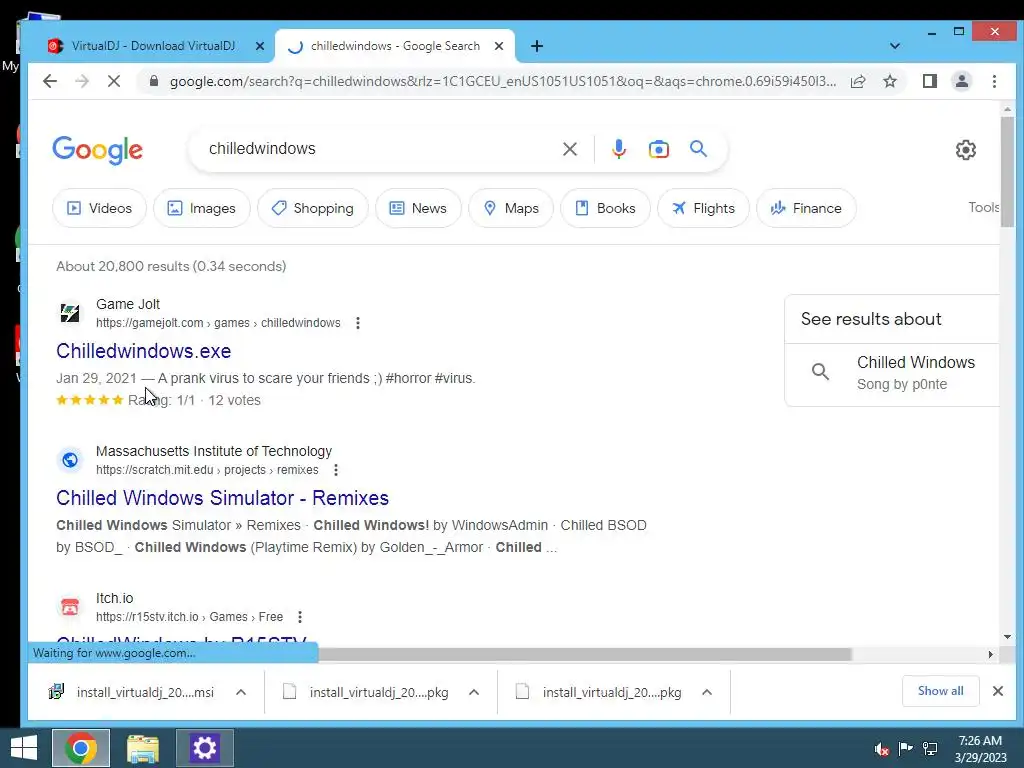Bookmark this page with the star icon
The image size is (1024, 768).
pyautogui.click(x=889, y=81)
